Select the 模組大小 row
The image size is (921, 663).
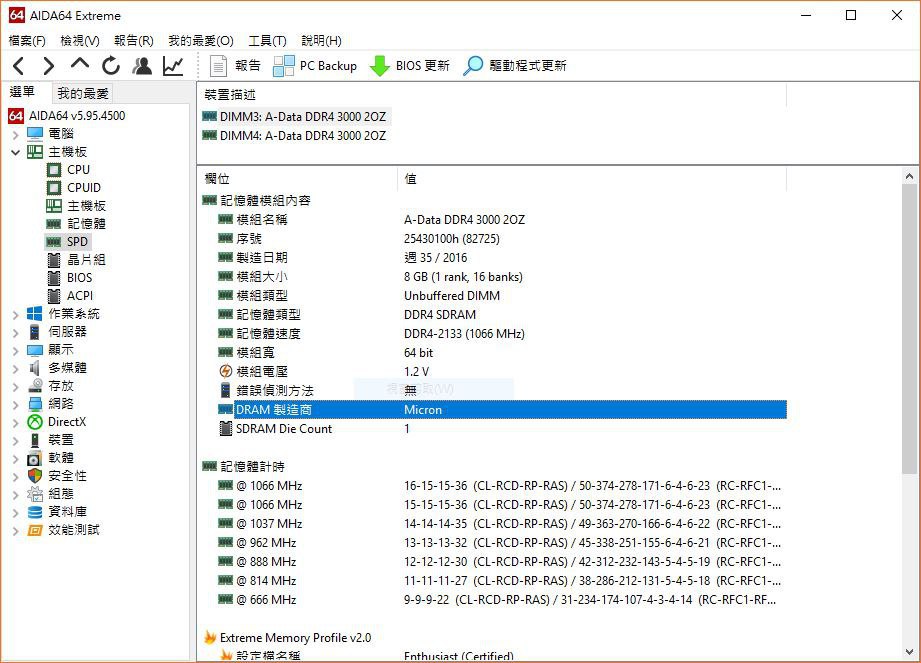(502, 277)
